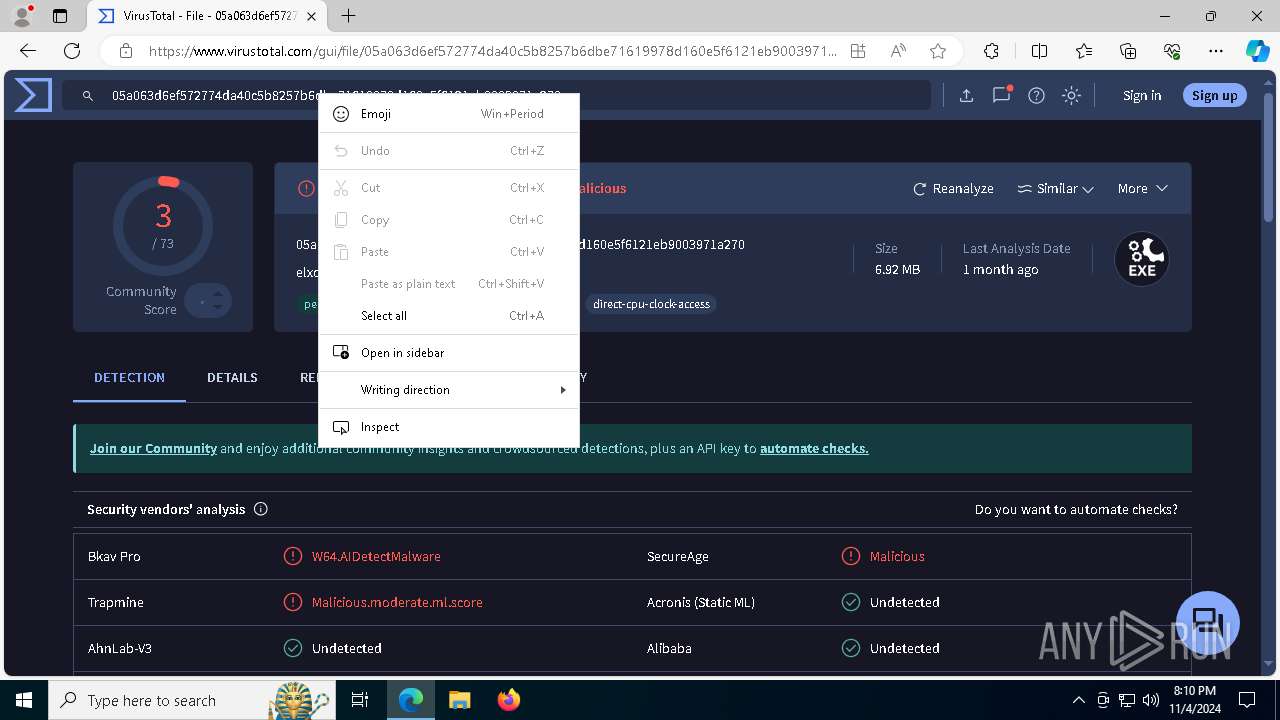The width and height of the screenshot is (1280, 720).
Task: Click the volume icon in system tray
Action: pyautogui.click(x=1151, y=700)
